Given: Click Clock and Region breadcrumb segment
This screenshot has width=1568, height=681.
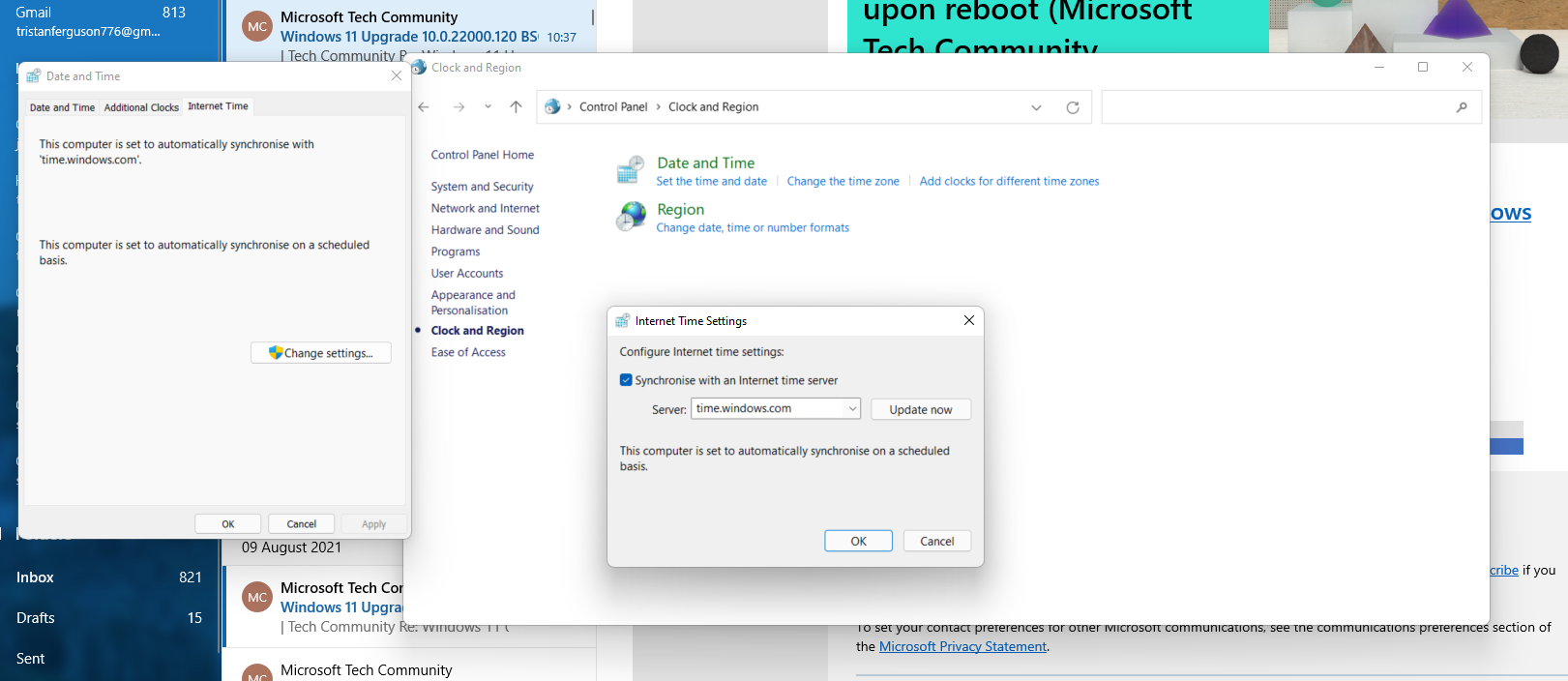Looking at the screenshot, I should pyautogui.click(x=714, y=107).
